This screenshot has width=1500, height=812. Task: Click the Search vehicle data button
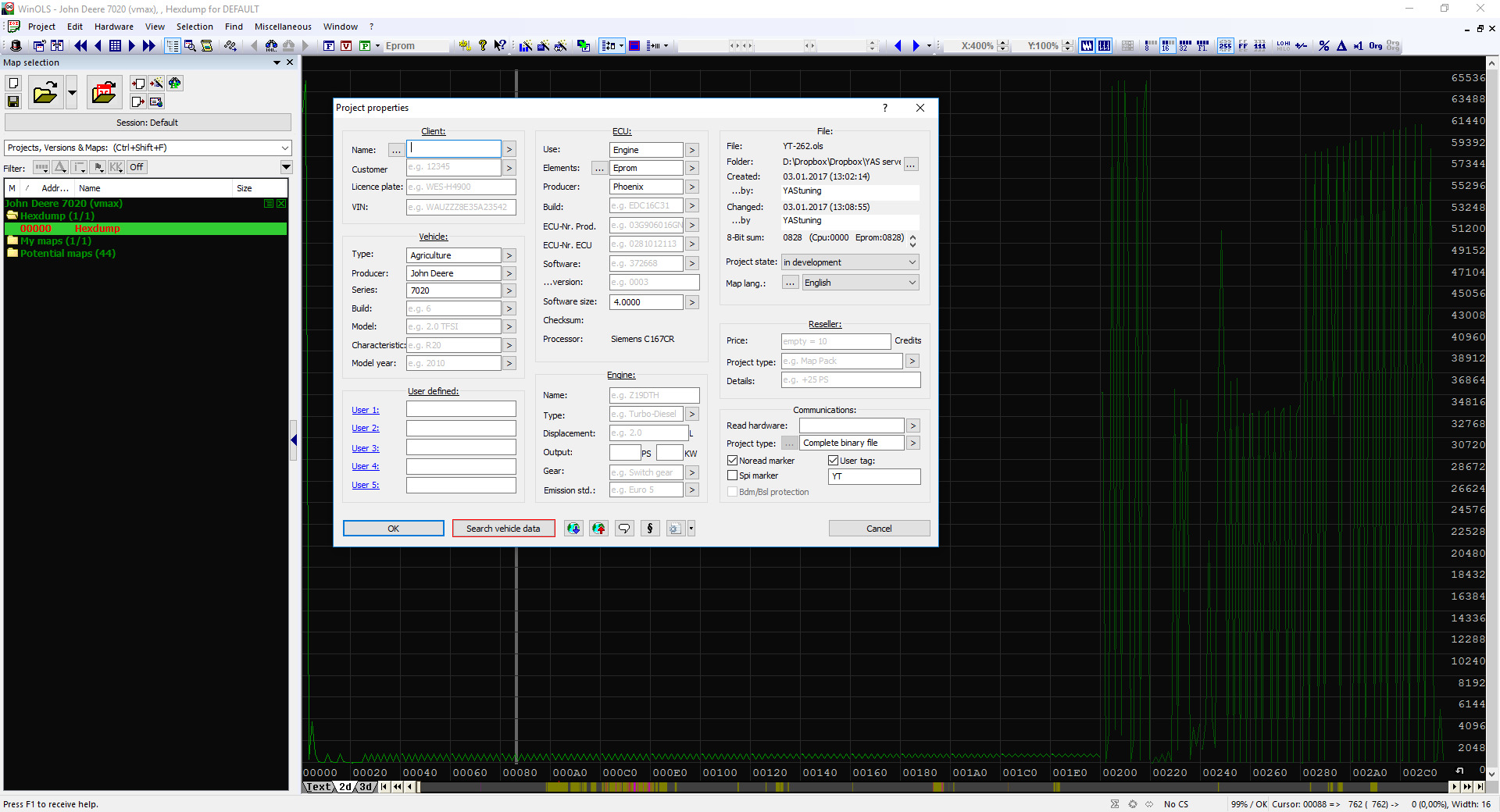point(503,529)
